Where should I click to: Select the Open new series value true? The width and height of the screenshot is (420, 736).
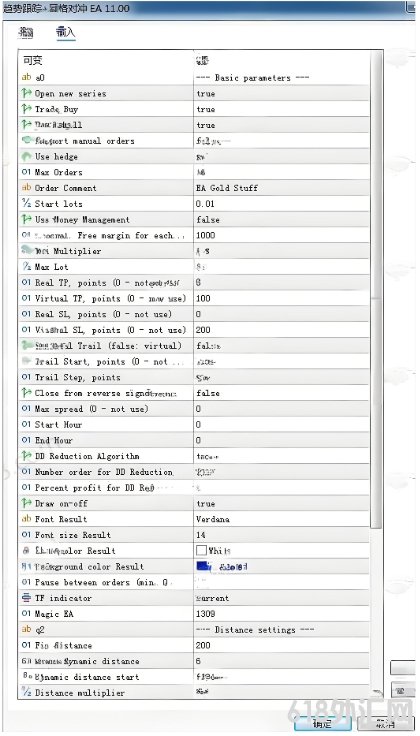pos(206,93)
